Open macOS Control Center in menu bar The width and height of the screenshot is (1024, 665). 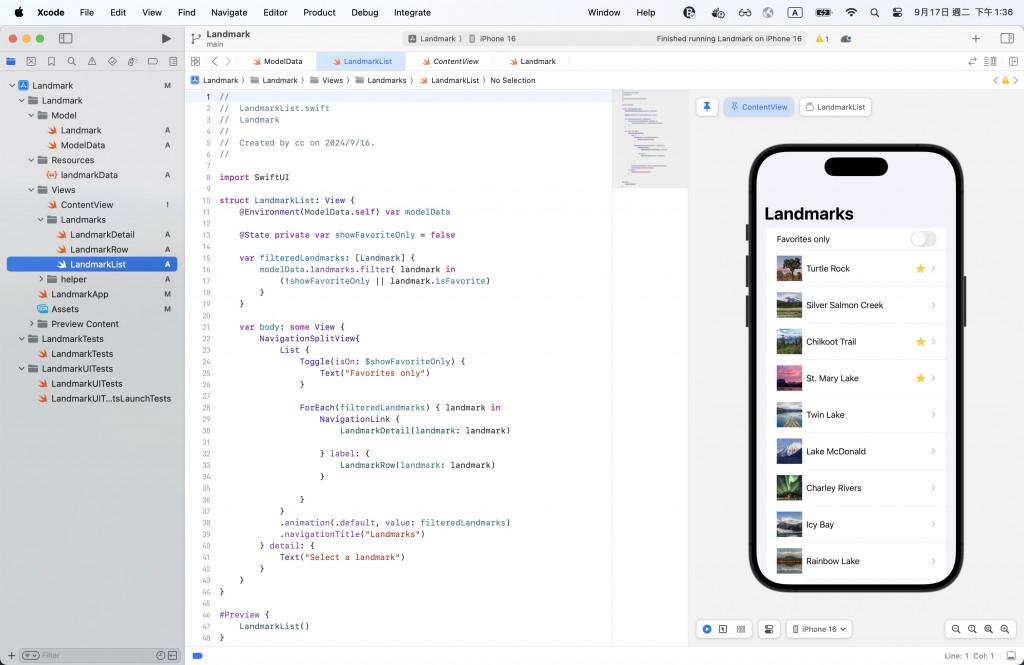(897, 12)
